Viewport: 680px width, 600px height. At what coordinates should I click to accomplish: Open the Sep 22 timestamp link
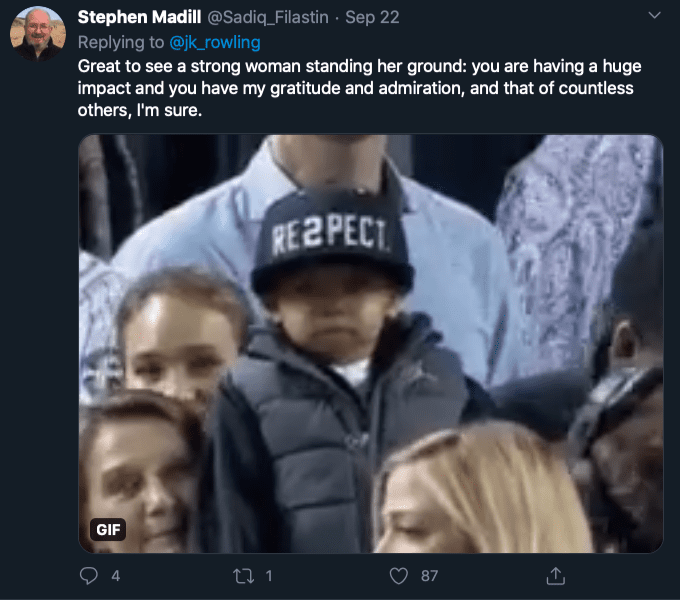pyautogui.click(x=366, y=18)
